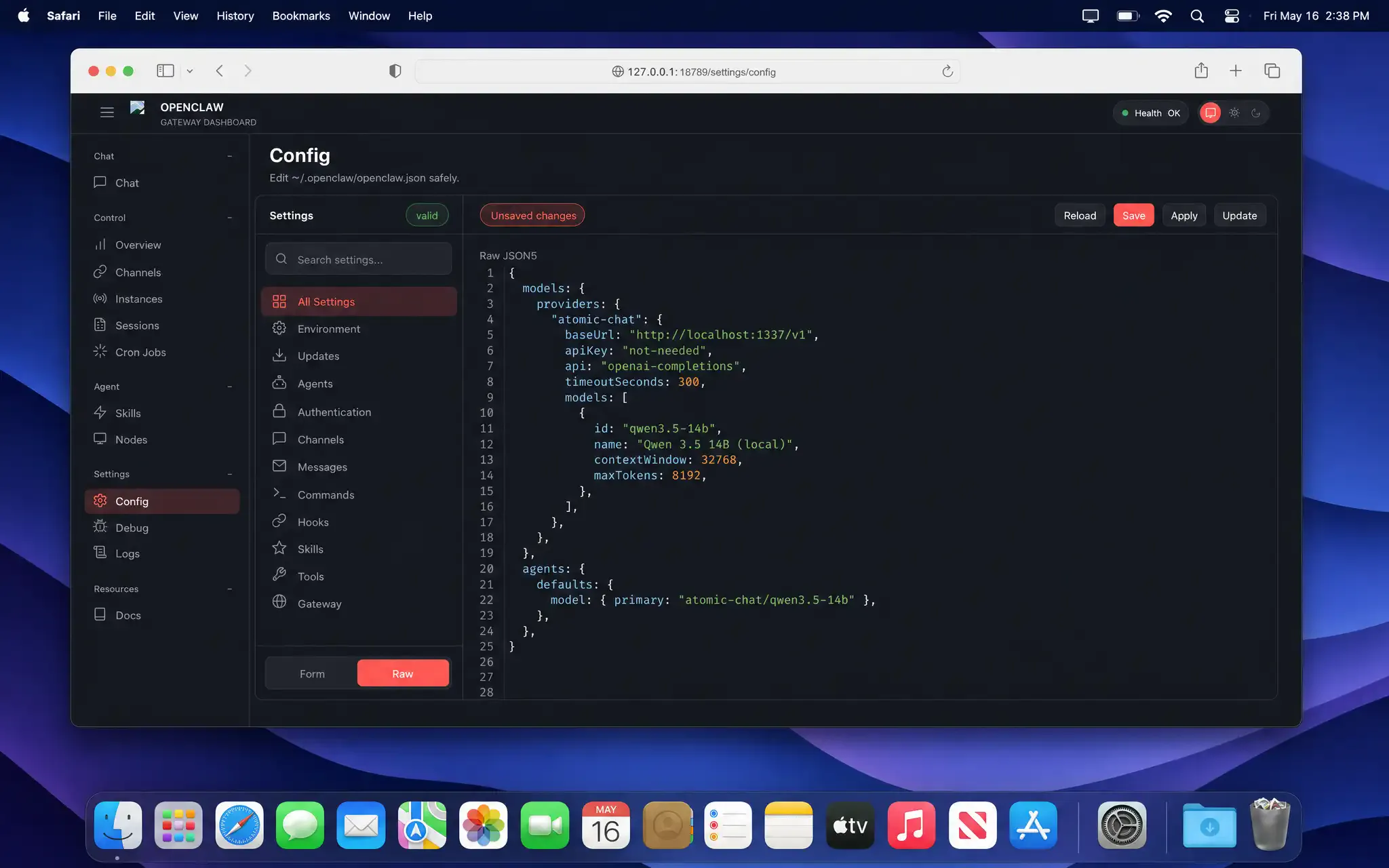Switch to light theme sun icon
The height and width of the screenshot is (868, 1389).
tap(1234, 113)
